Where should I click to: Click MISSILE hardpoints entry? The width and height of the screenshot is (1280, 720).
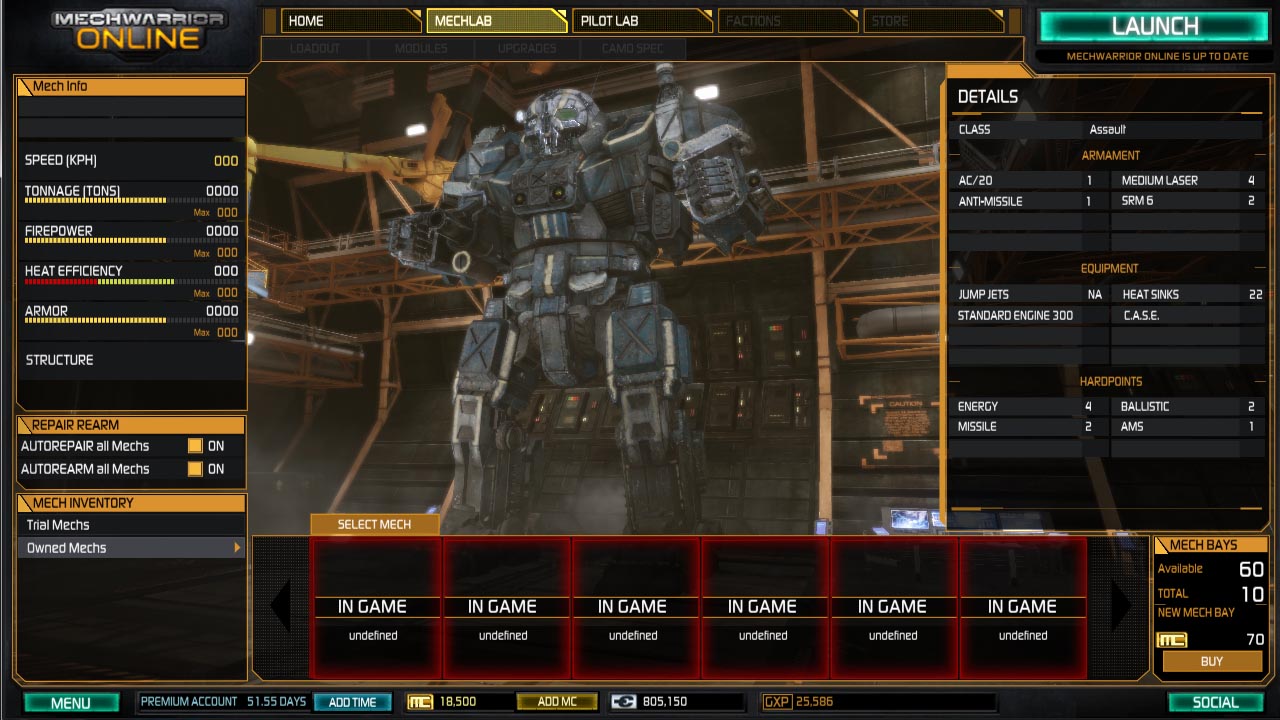click(1028, 427)
